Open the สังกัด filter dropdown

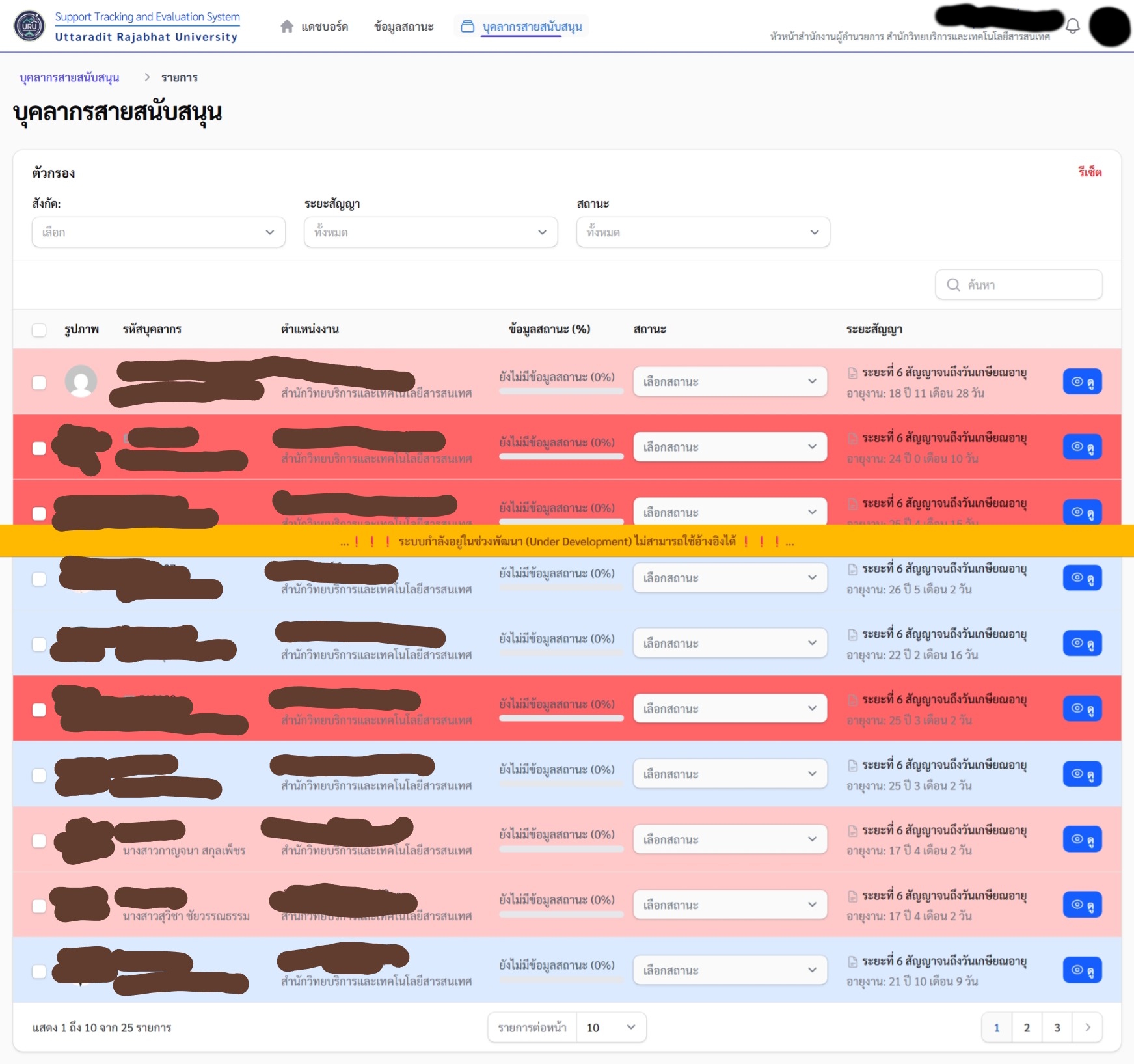(x=158, y=232)
